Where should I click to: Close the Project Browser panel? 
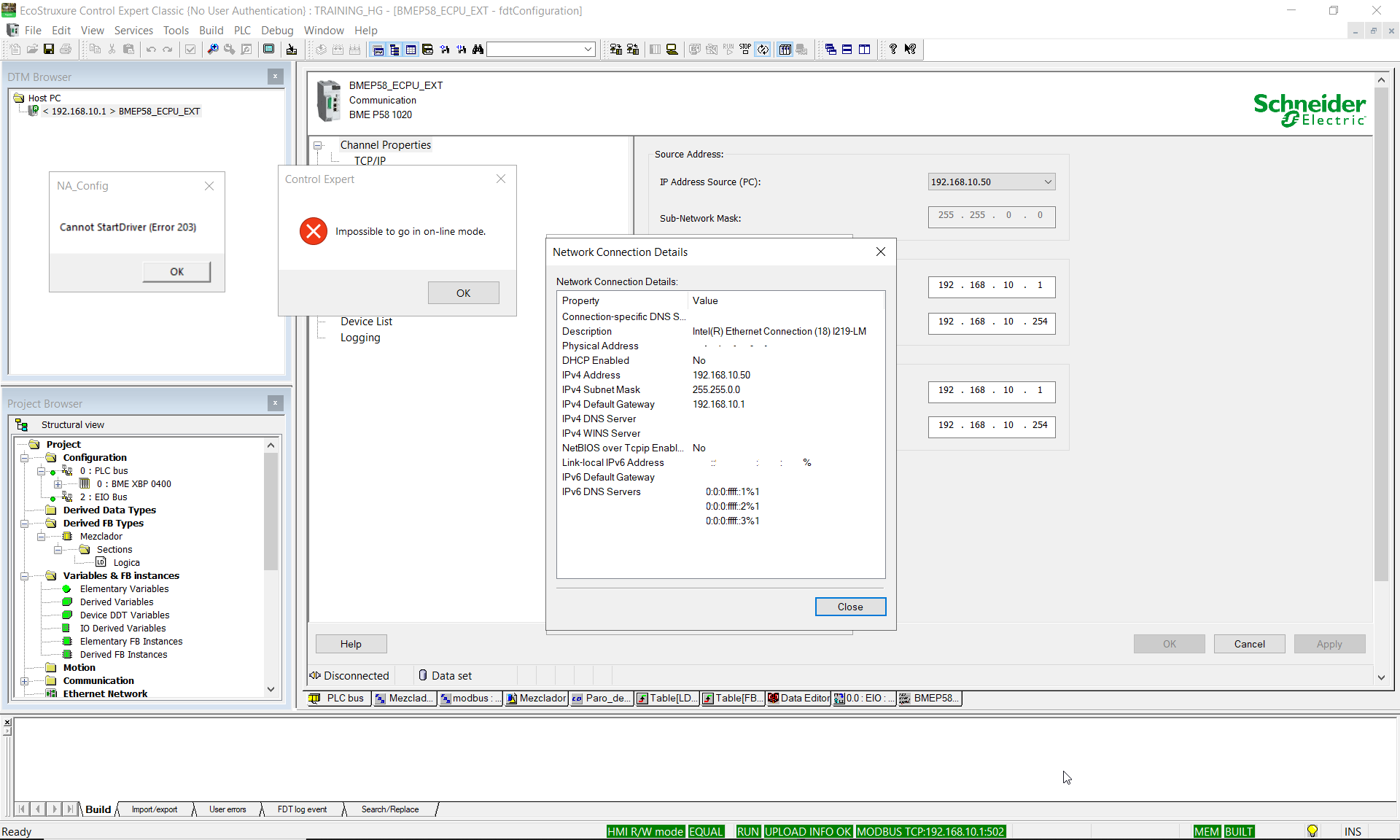(275, 403)
